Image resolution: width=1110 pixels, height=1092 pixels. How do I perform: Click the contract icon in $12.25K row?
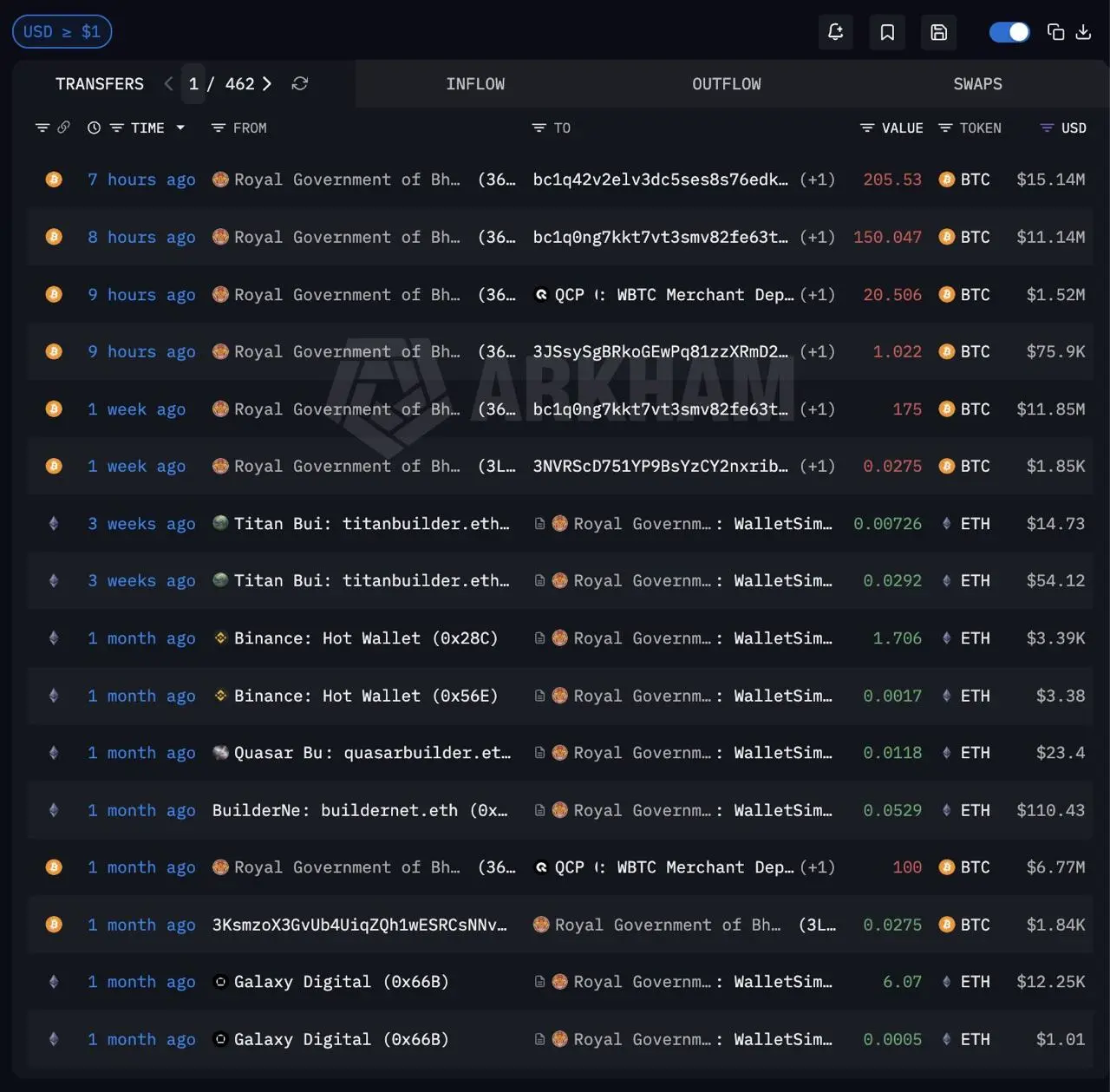[x=539, y=982]
